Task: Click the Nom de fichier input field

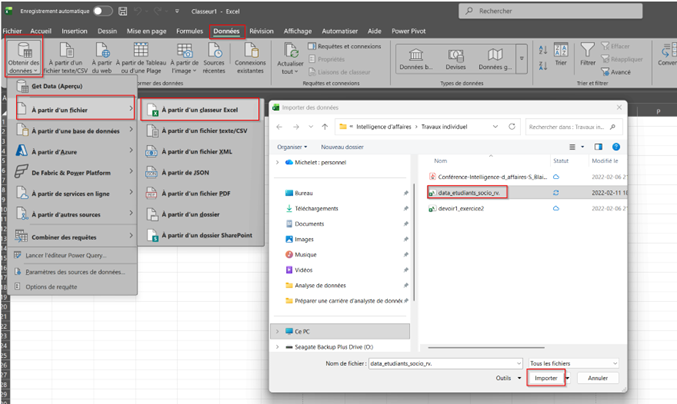Action: point(440,364)
